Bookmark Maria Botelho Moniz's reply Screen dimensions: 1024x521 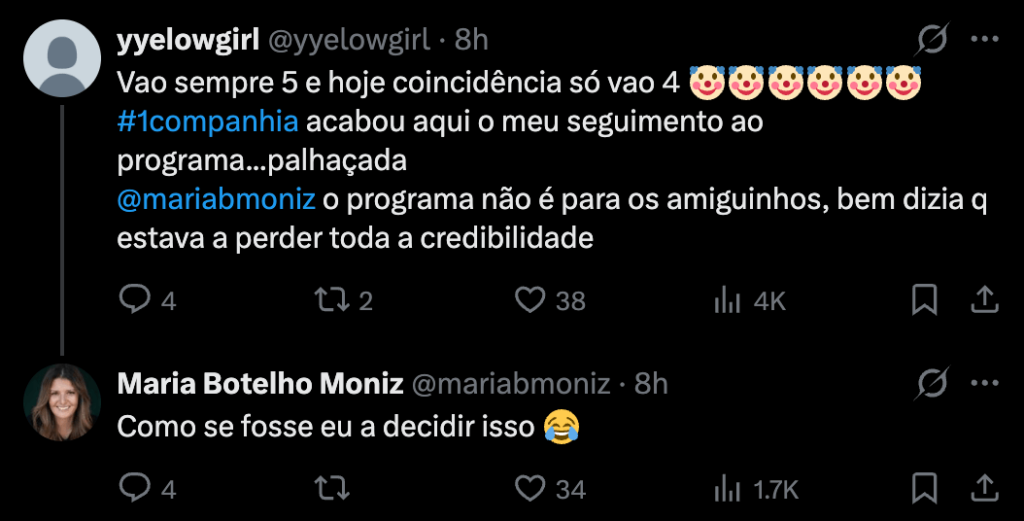click(x=925, y=488)
